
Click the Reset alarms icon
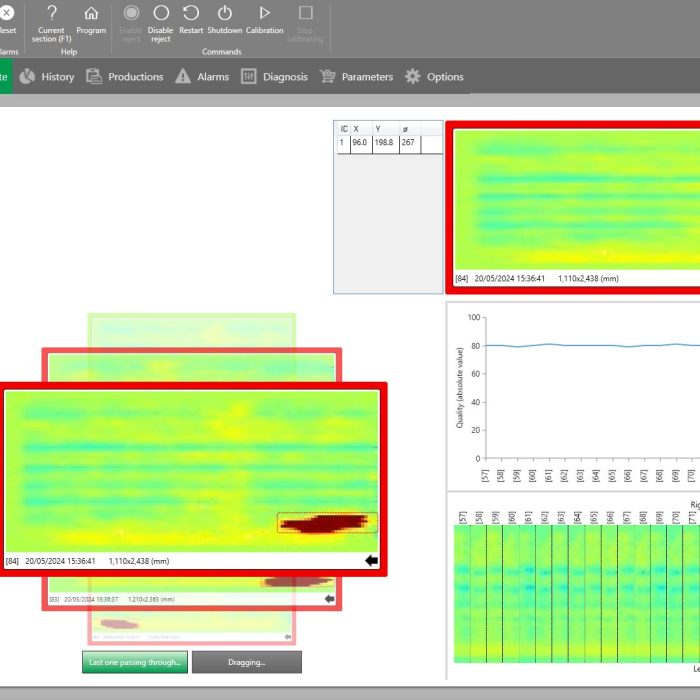point(6,13)
